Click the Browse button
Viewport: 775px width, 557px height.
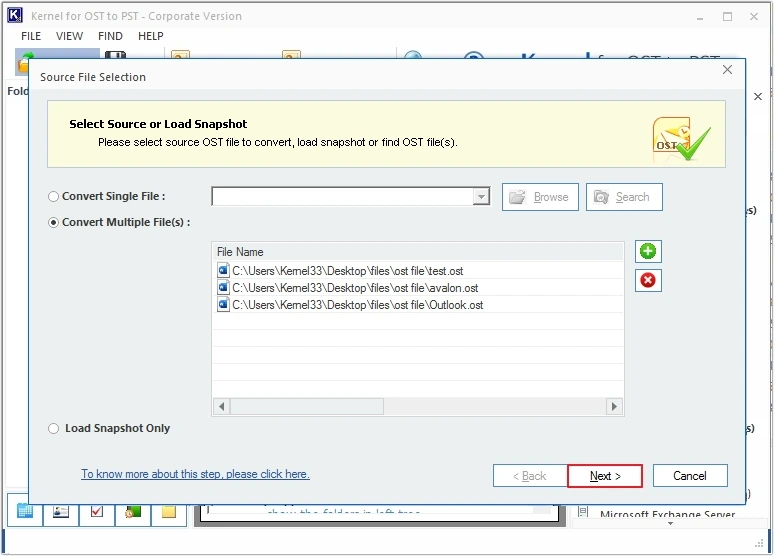pos(540,197)
